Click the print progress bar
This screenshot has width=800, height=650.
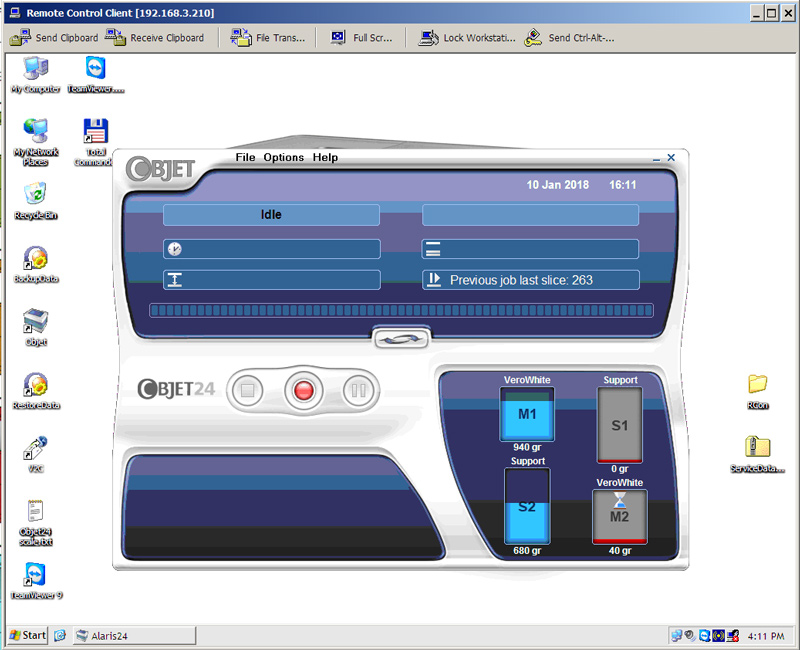pos(400,311)
